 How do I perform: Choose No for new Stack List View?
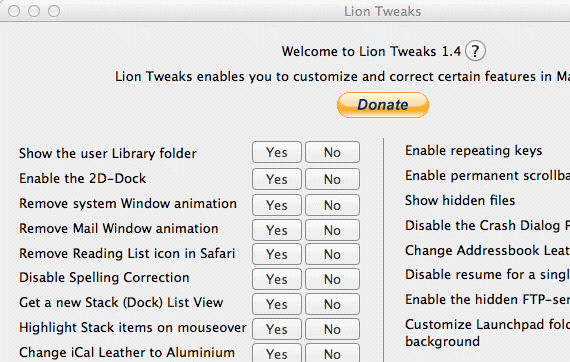(x=332, y=304)
